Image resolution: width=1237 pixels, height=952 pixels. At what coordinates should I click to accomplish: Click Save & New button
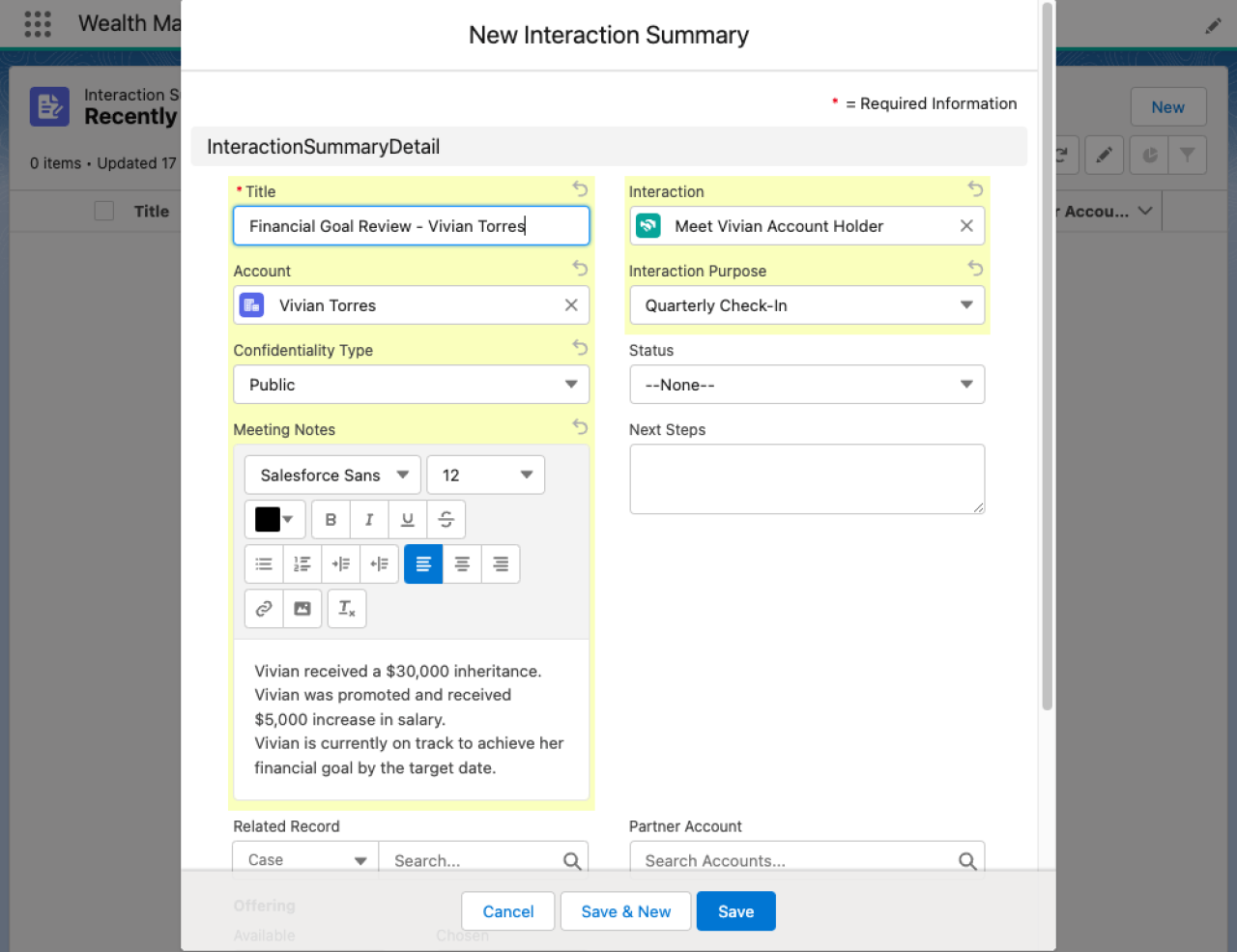point(626,911)
